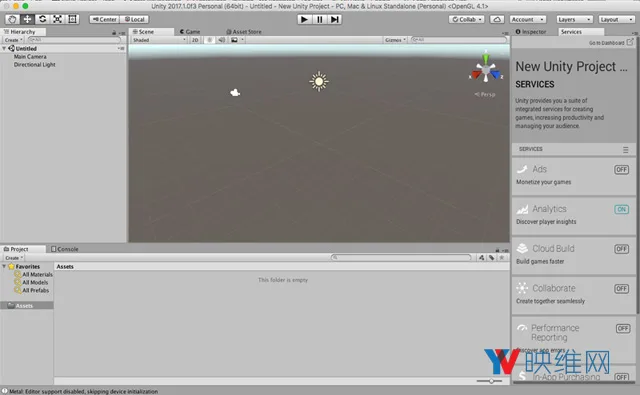Enable the Collaborate service
This screenshot has width=640, height=395.
[621, 289]
